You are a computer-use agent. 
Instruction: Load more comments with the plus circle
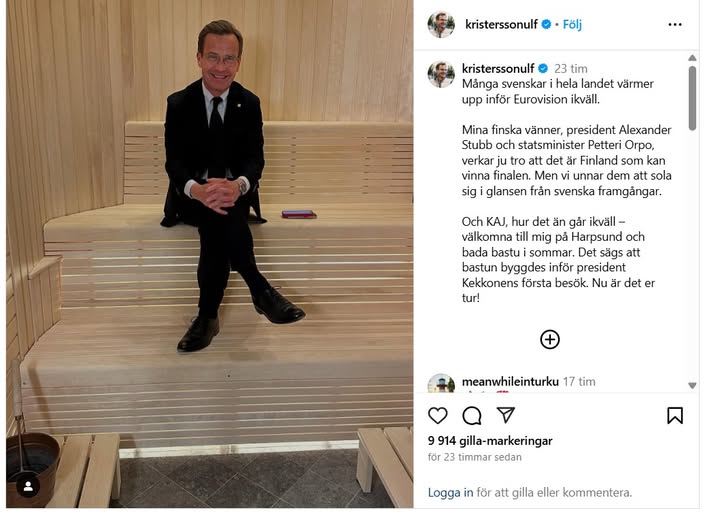click(550, 339)
